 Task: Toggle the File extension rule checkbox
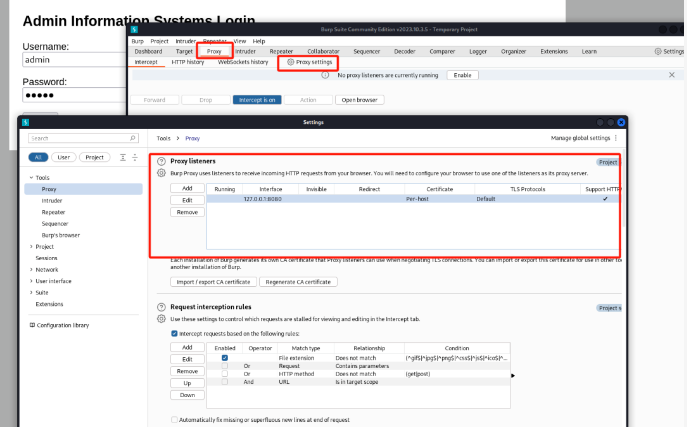tap(225, 358)
